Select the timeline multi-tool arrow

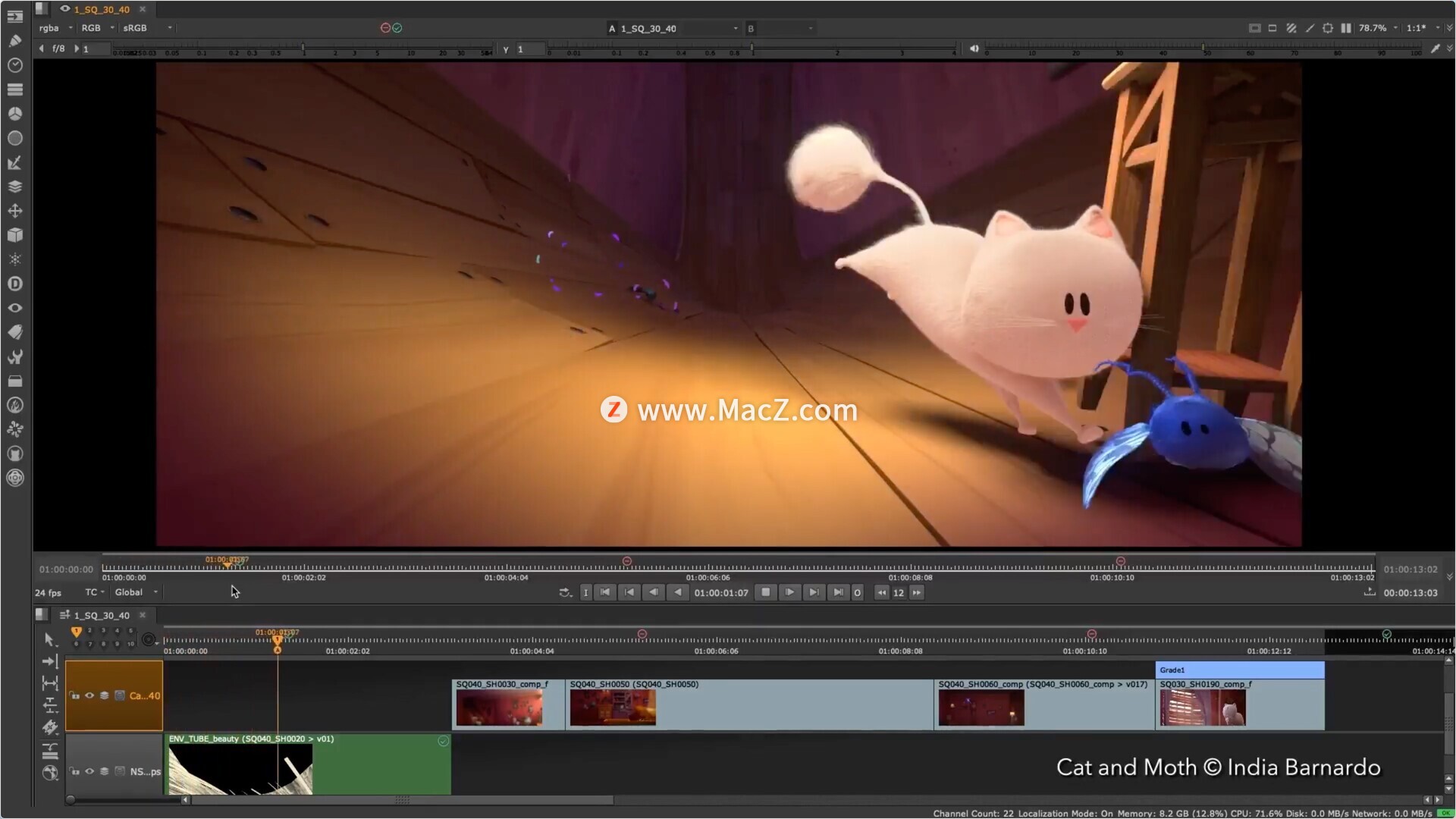50,639
